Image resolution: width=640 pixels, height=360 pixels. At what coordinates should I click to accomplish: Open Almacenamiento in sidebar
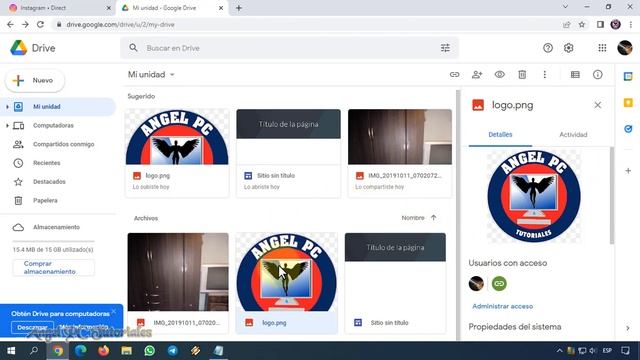(x=56, y=227)
